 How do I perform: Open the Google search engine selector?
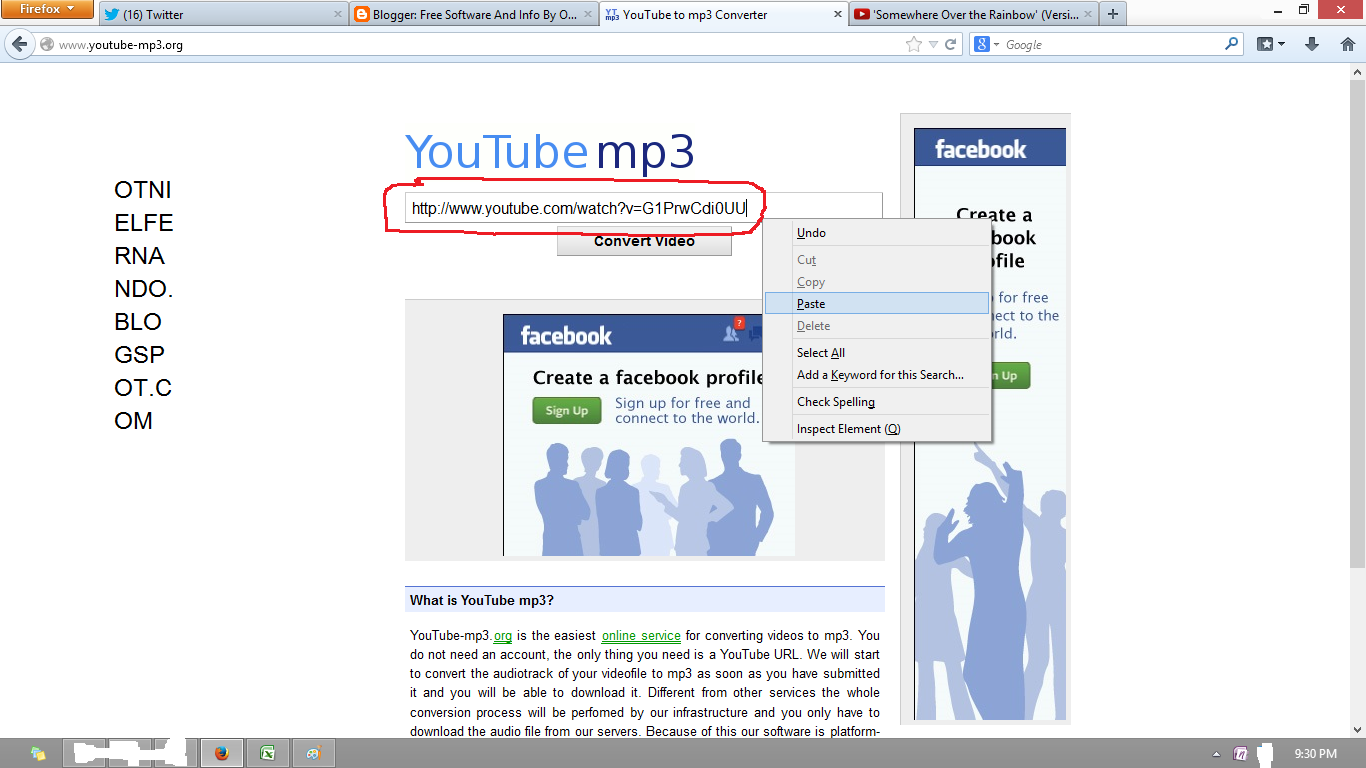click(985, 44)
